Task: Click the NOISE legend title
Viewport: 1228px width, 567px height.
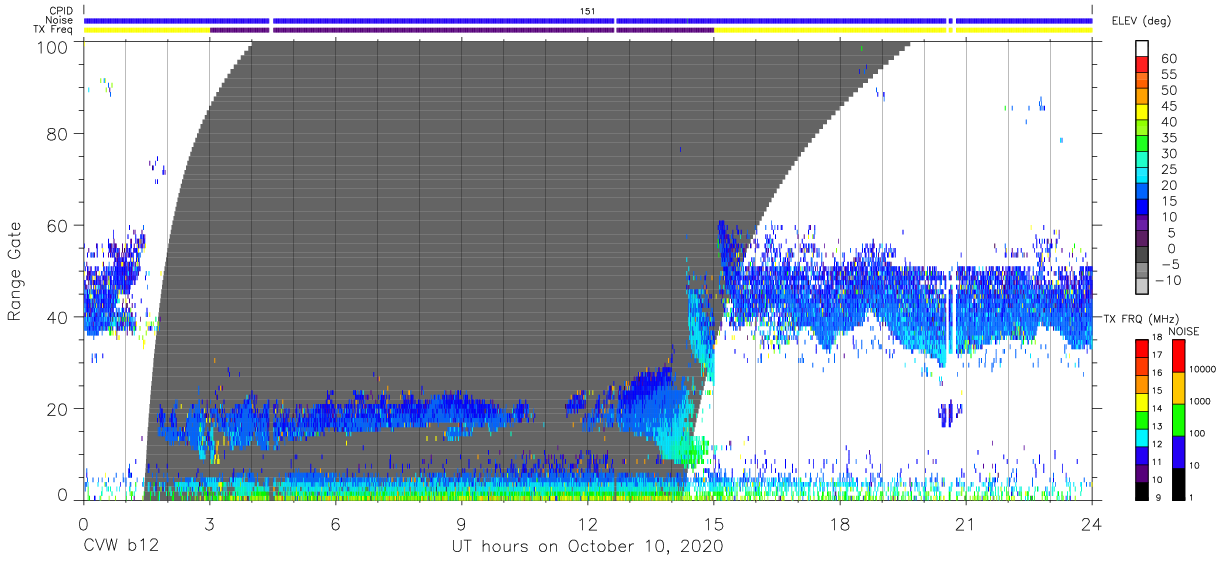Action: point(1184,331)
